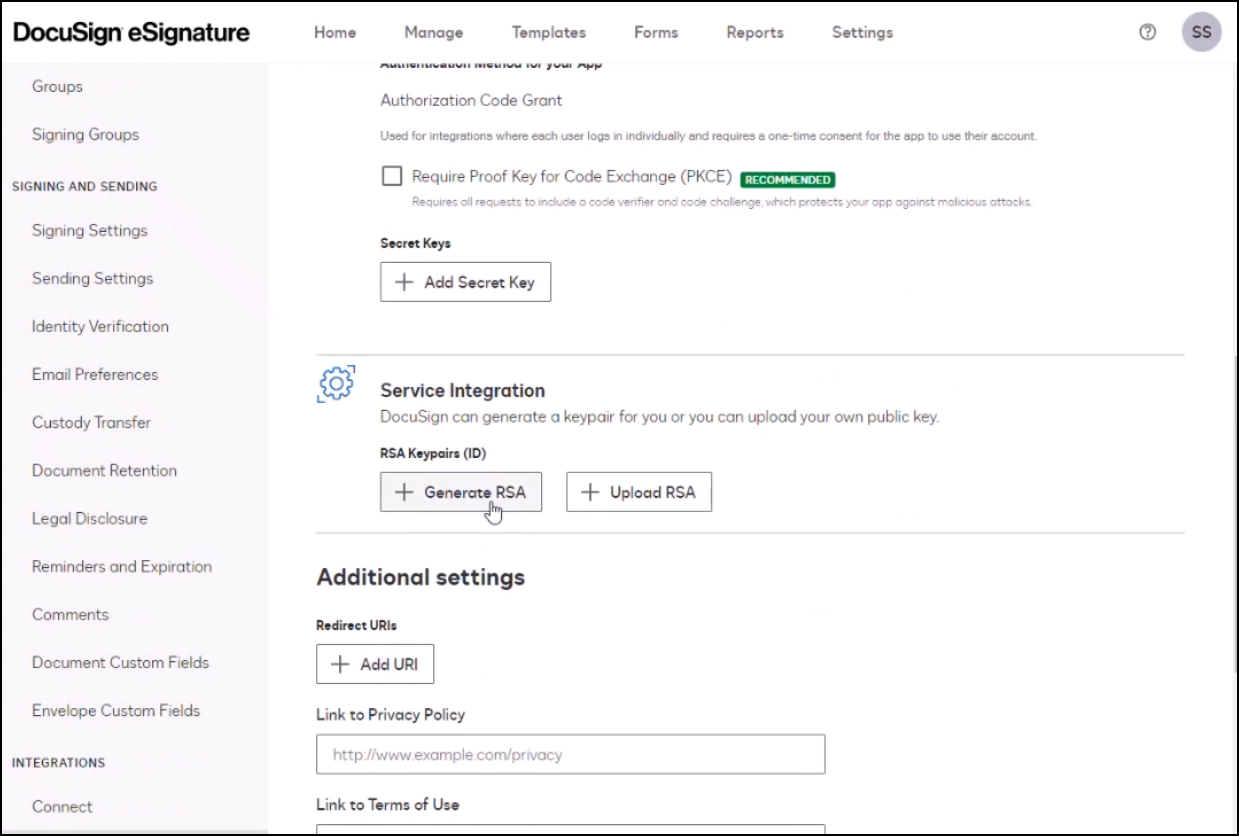Click the DocuSign eSignature logo
Image resolution: width=1239 pixels, height=836 pixels.
coord(131,32)
